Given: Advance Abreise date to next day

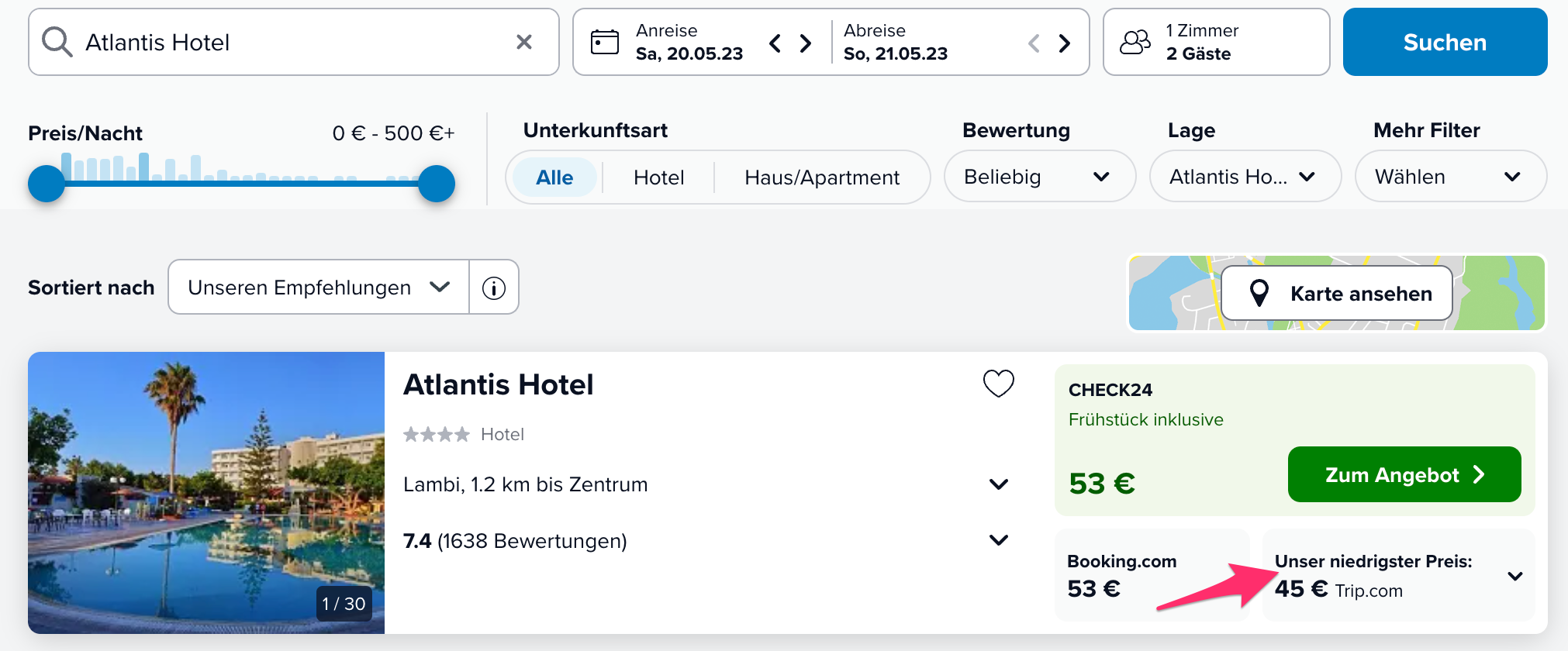Looking at the screenshot, I should click(1065, 43).
